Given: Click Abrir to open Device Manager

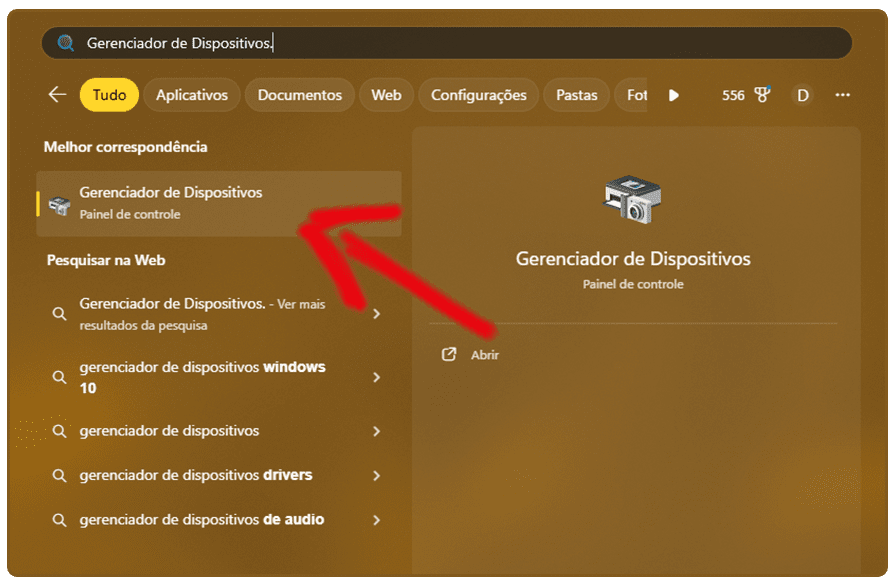Looking at the screenshot, I should (485, 355).
